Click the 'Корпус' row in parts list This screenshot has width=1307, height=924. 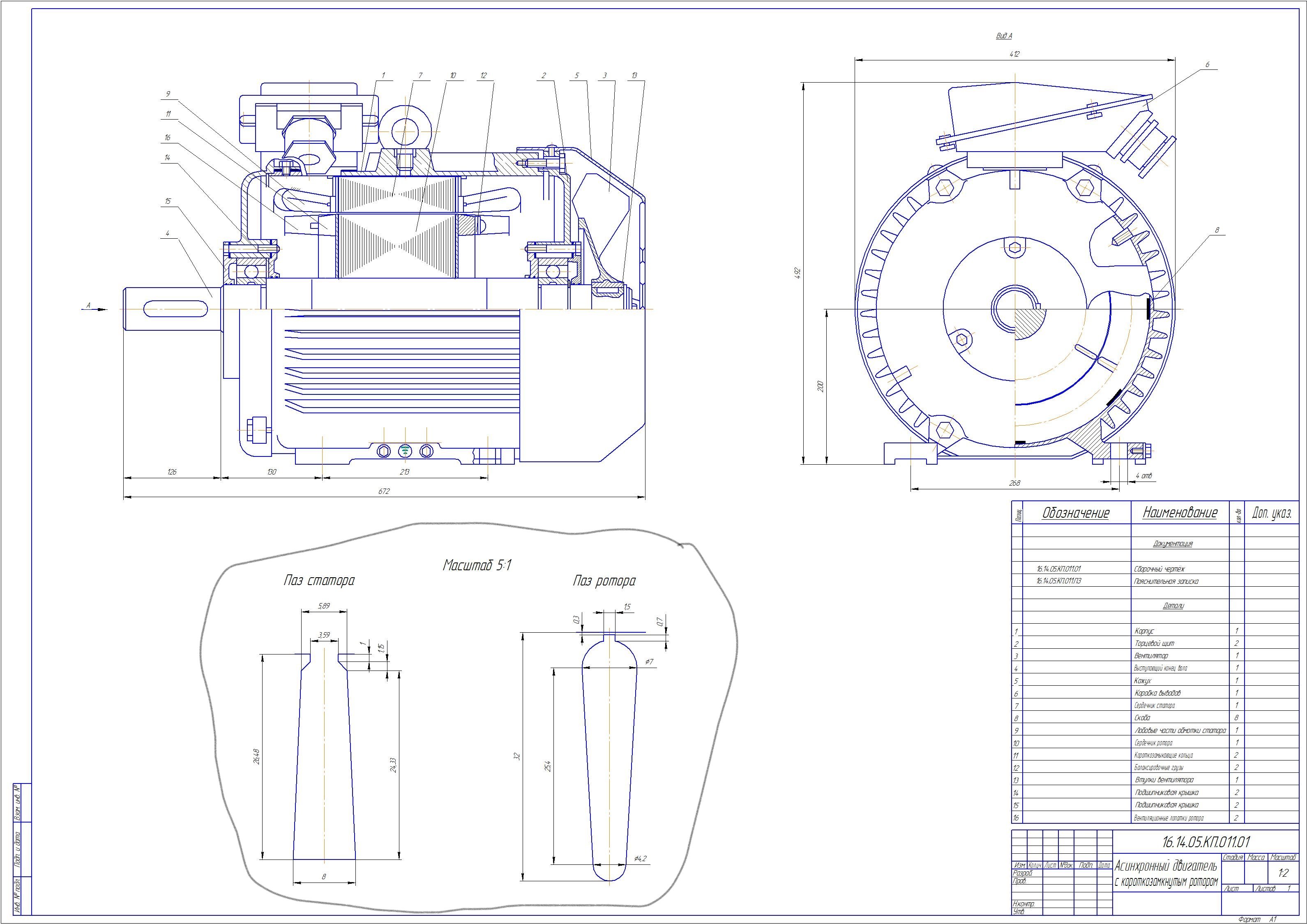point(1144,631)
